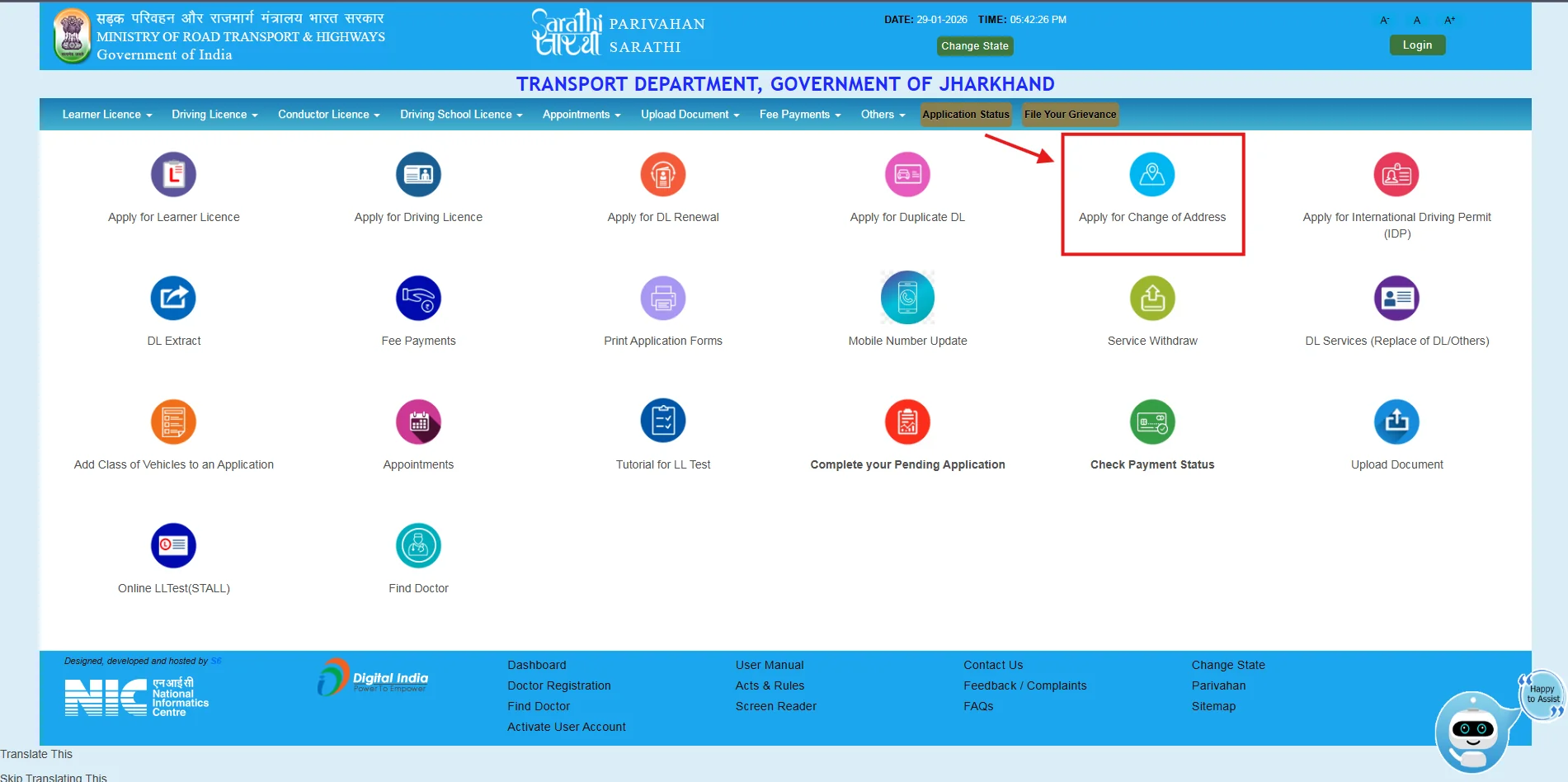Open the DL Extract icon
This screenshot has width=1568, height=782.
tap(173, 298)
